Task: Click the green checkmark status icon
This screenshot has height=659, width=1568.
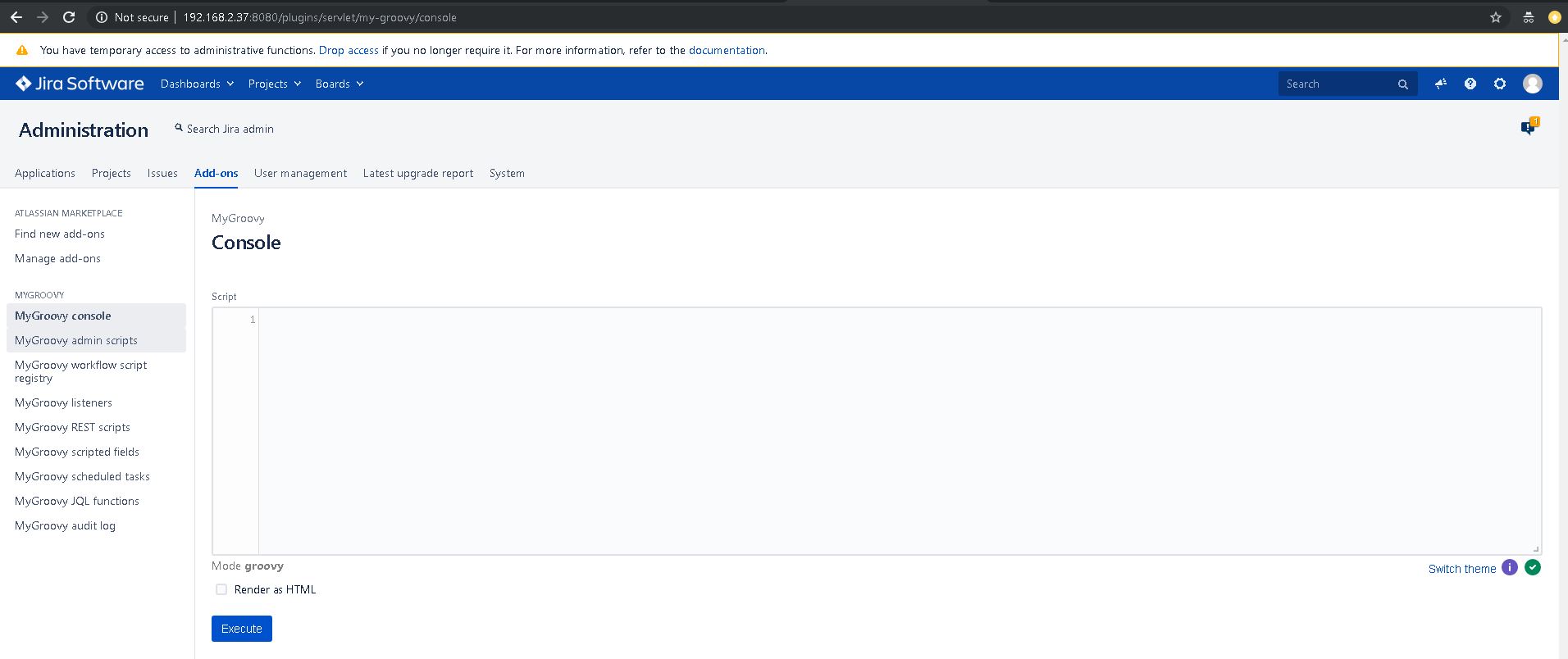Action: tap(1533, 567)
